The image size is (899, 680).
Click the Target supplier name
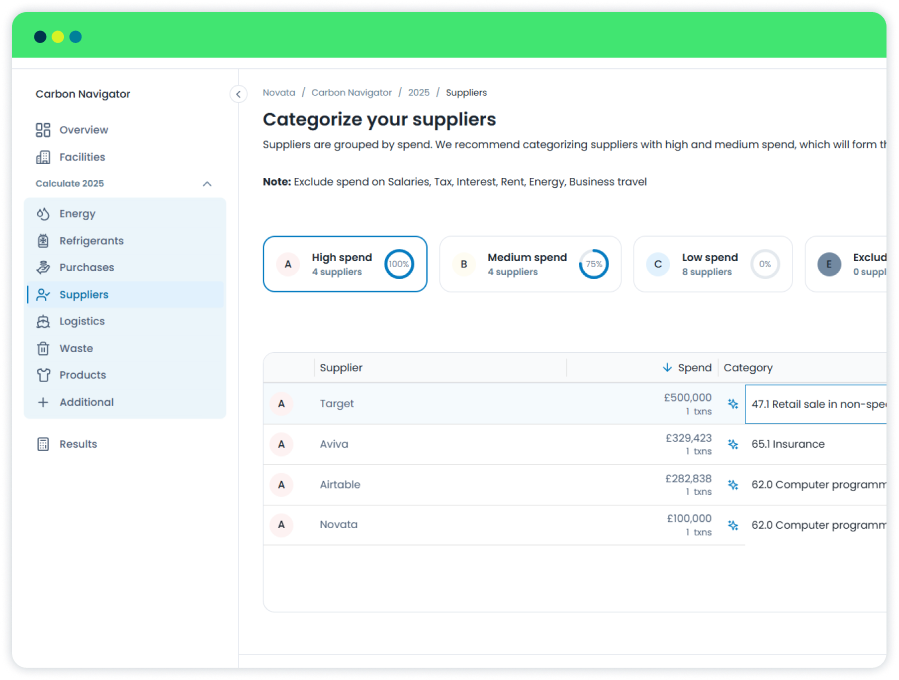(337, 404)
